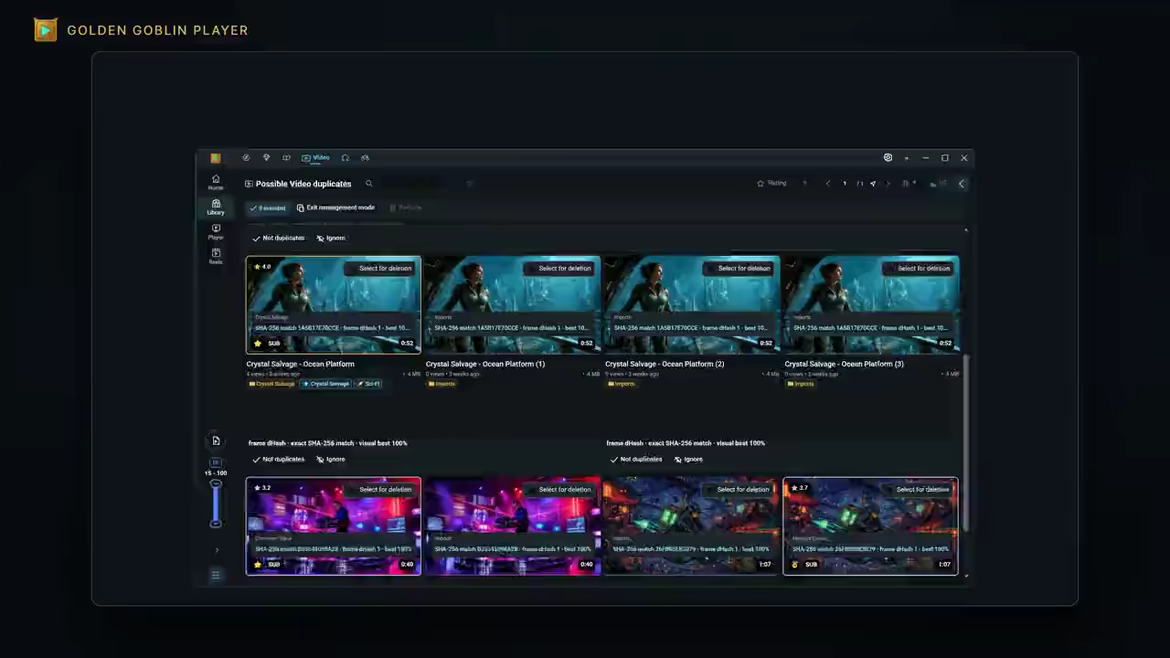The width and height of the screenshot is (1170, 658).
Task: Click the file icon above the sidebar slider
Action: (x=216, y=441)
